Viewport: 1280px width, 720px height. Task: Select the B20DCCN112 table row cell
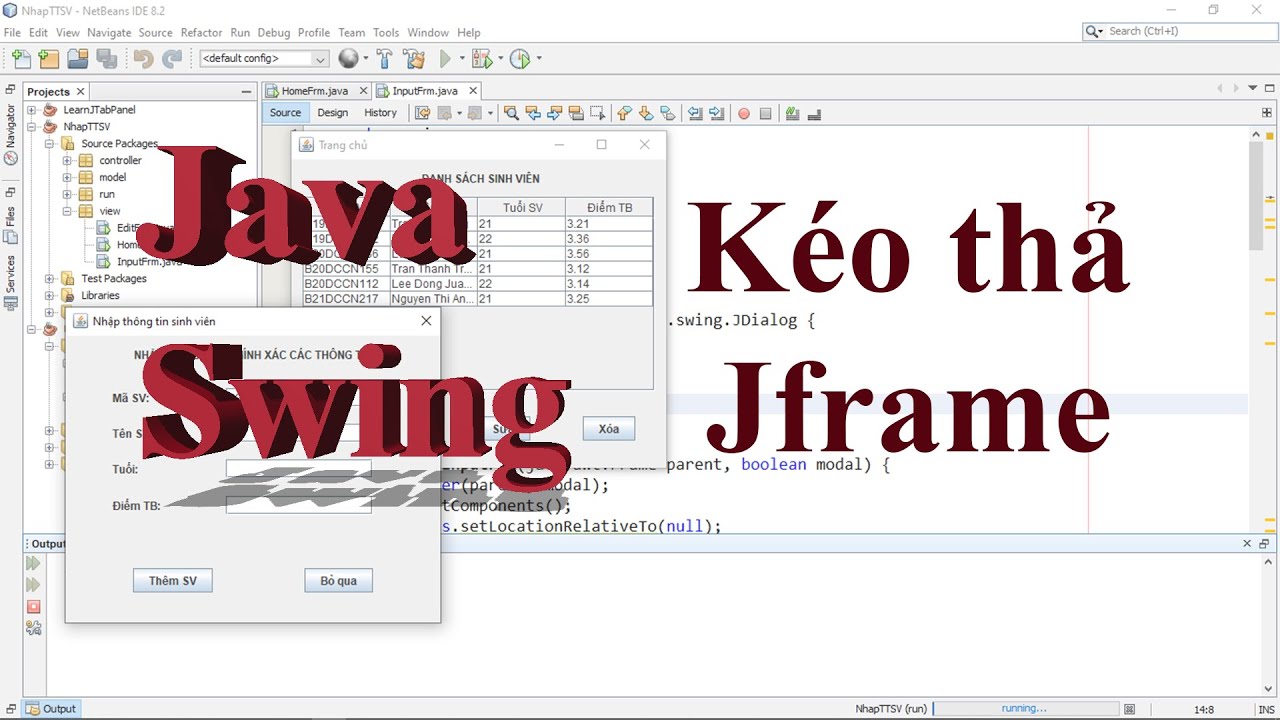click(346, 283)
